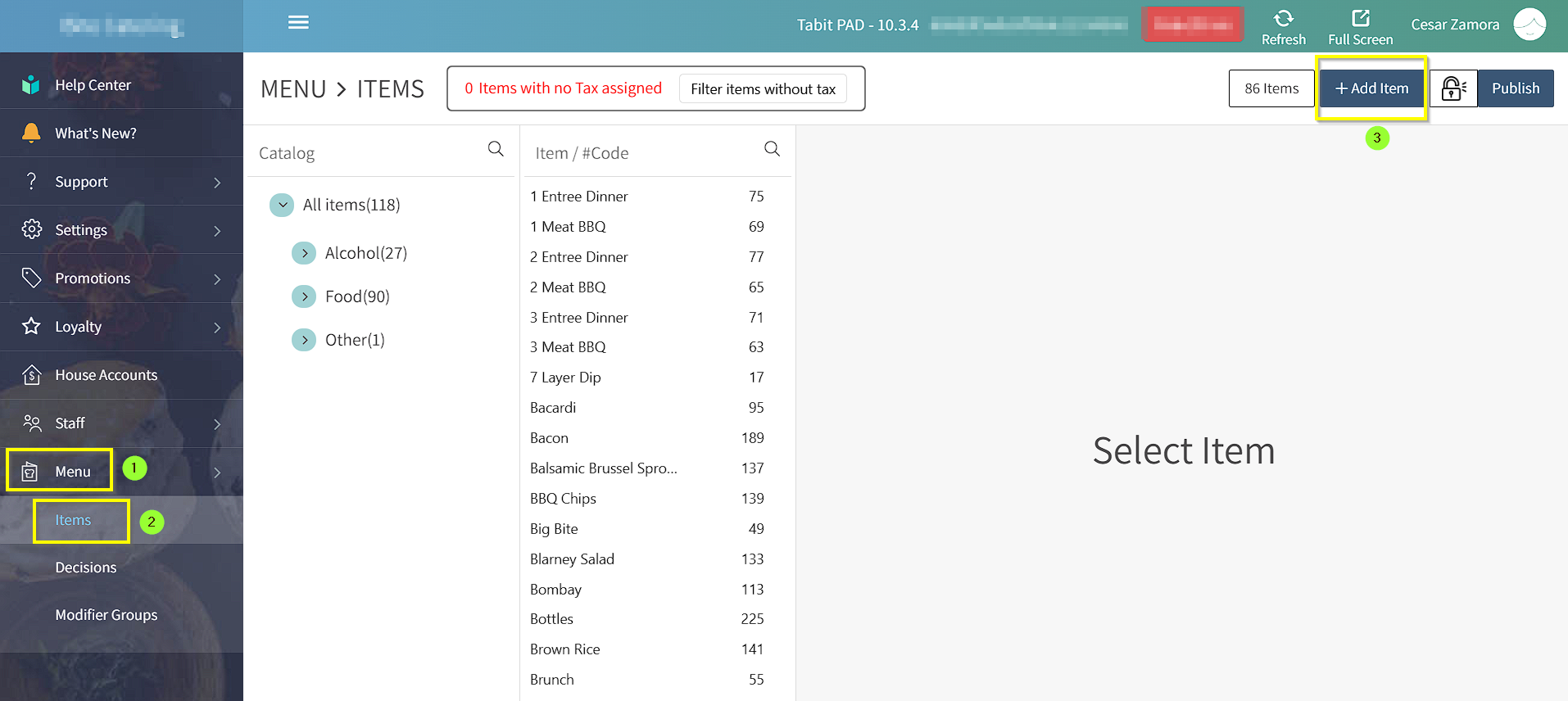This screenshot has height=701, width=1568.
Task: Collapse the All items catalog tree
Action: tap(282, 205)
